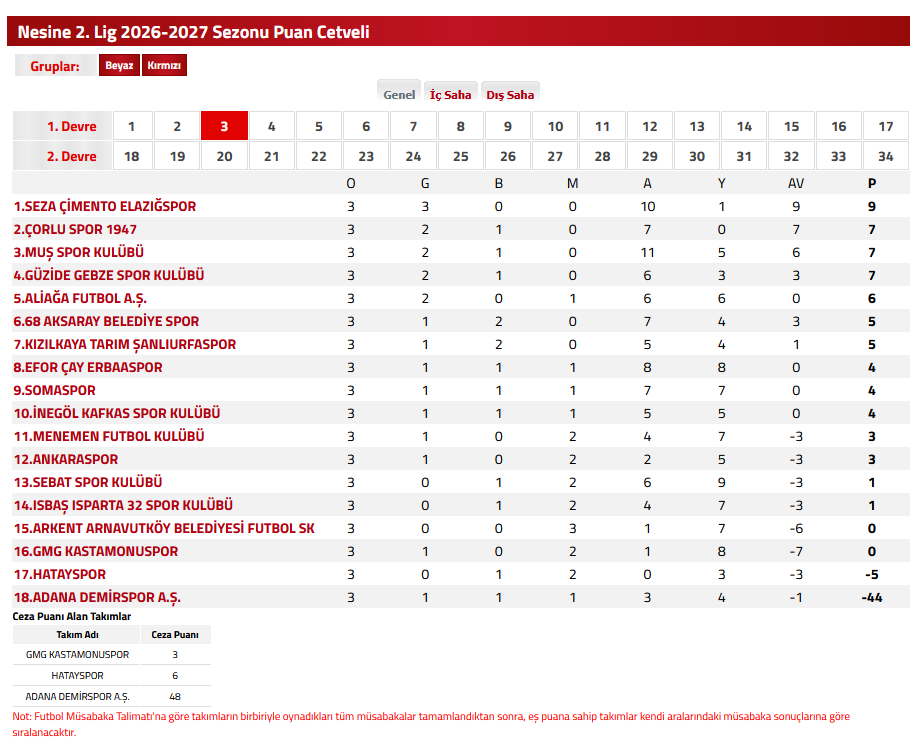Open Efor Çay Erbaaspor team link
915x747 pixels.
point(88,367)
